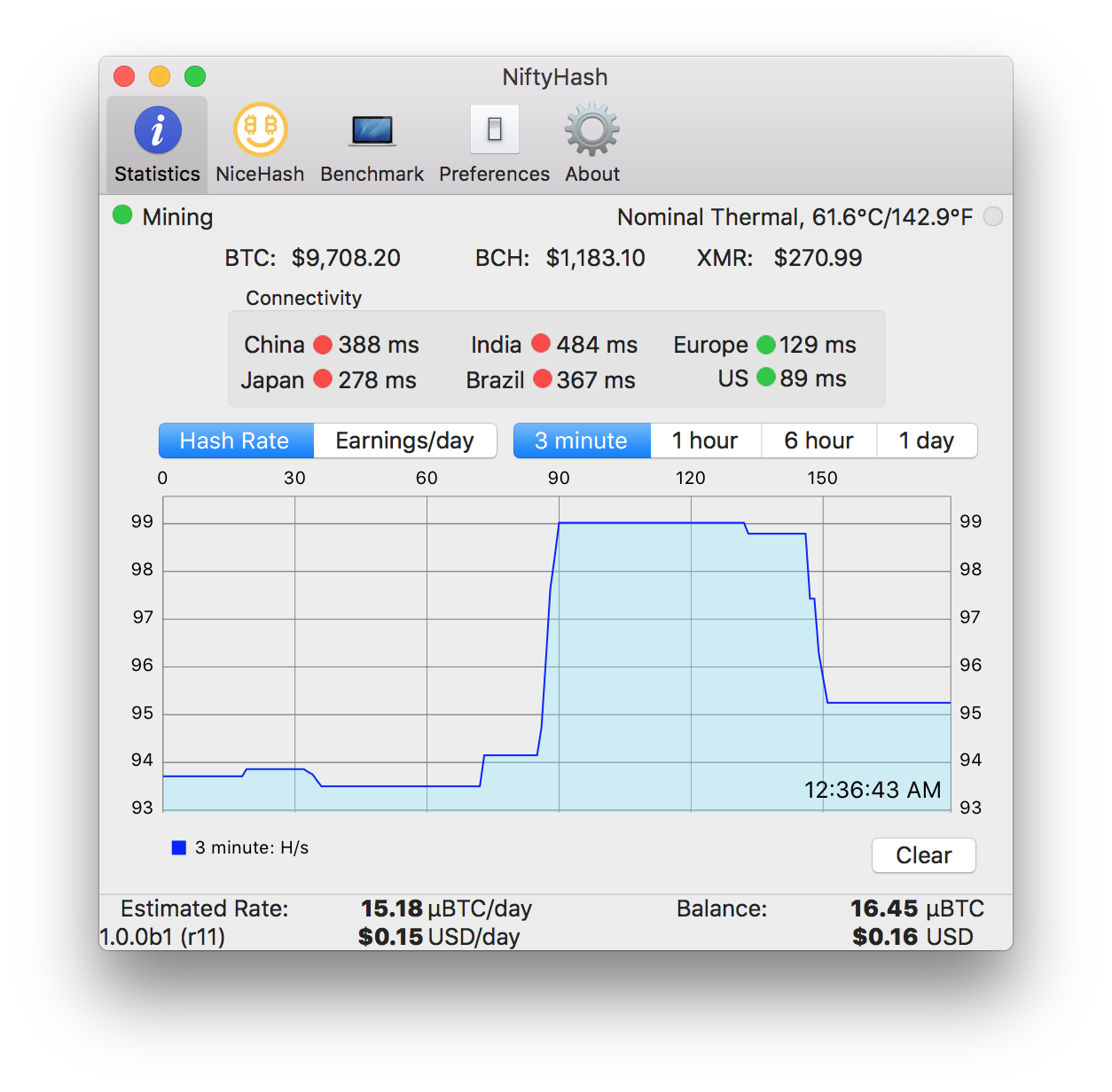Click the gray thermal status indicator

click(x=993, y=216)
